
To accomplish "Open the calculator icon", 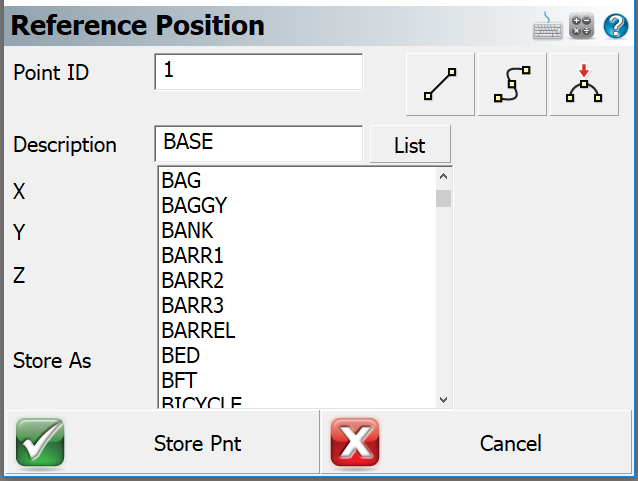I will [x=581, y=26].
